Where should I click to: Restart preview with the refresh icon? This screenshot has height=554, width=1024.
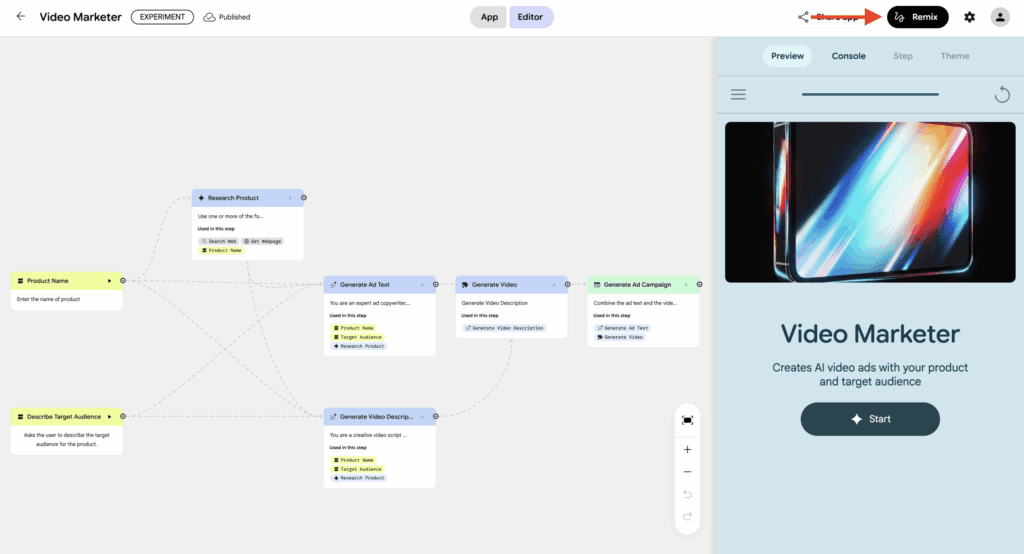point(1002,95)
